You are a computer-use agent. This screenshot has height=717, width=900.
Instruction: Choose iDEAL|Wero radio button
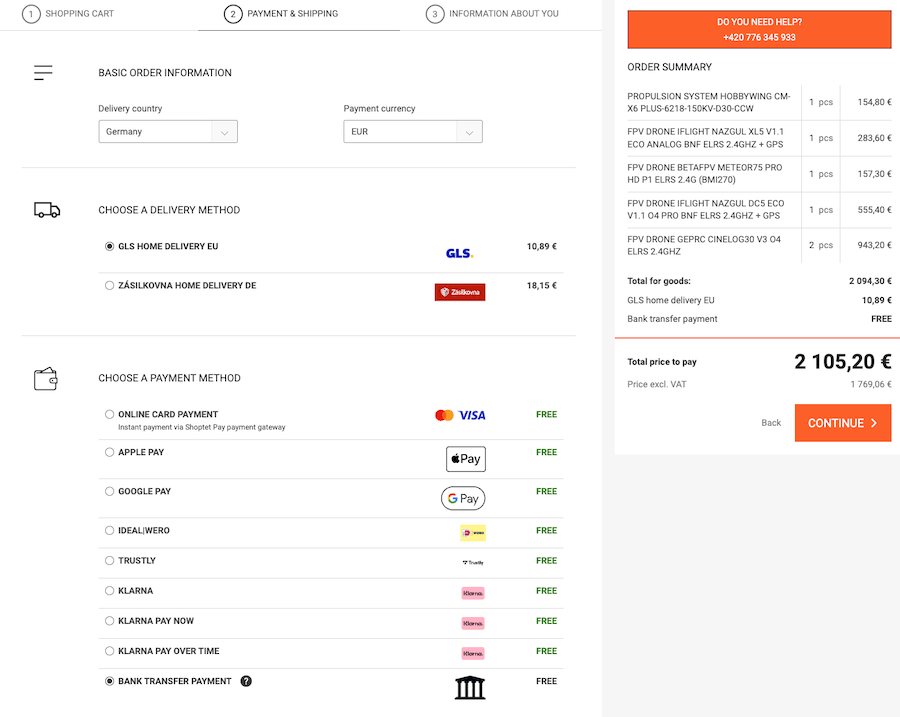110,530
